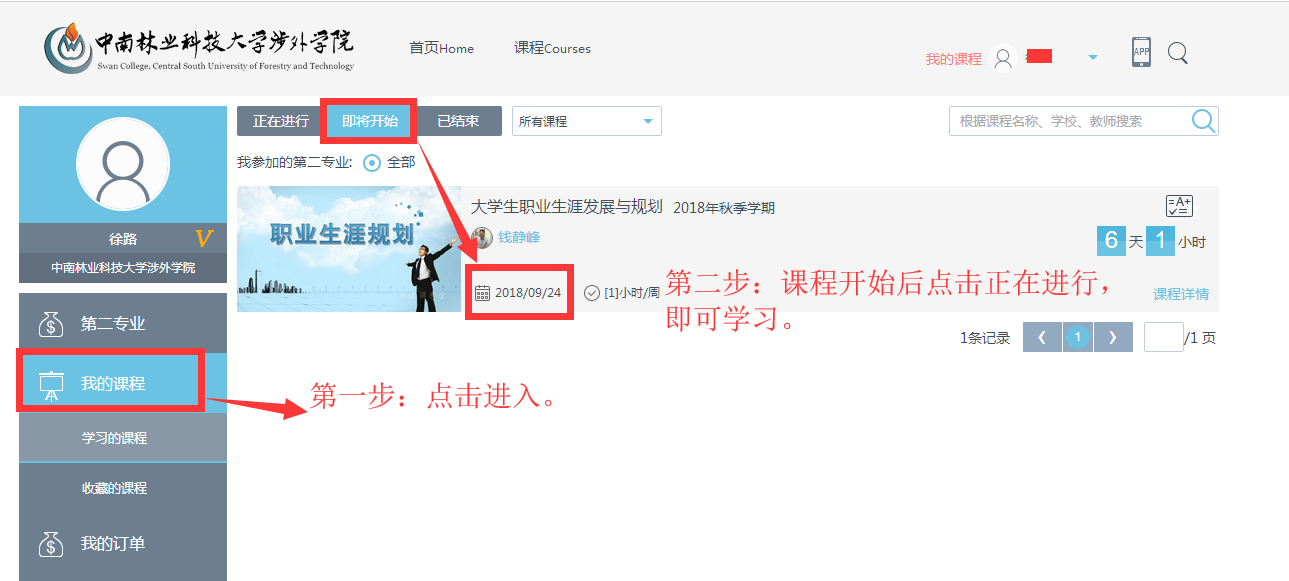Image resolution: width=1289 pixels, height=581 pixels.
Task: Open 我的订单 via its dollar icon
Action: [x=52, y=543]
